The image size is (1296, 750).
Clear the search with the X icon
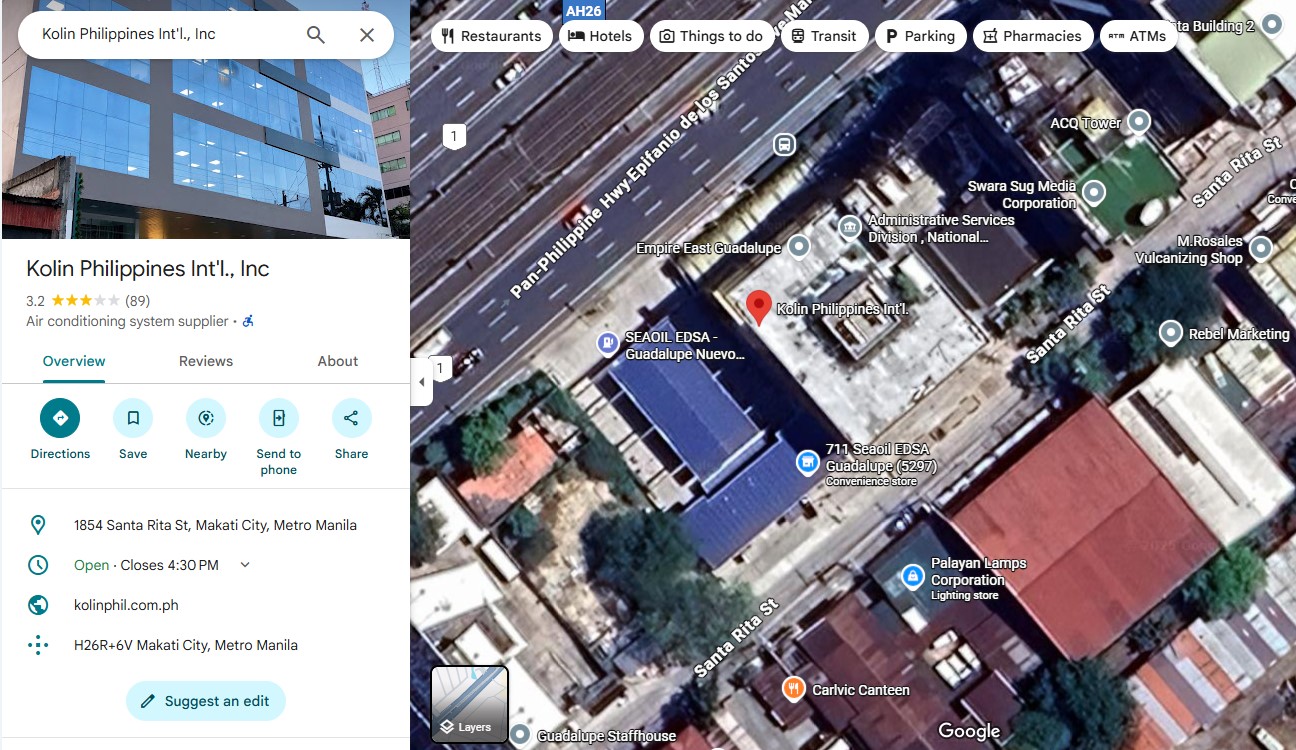pos(367,35)
